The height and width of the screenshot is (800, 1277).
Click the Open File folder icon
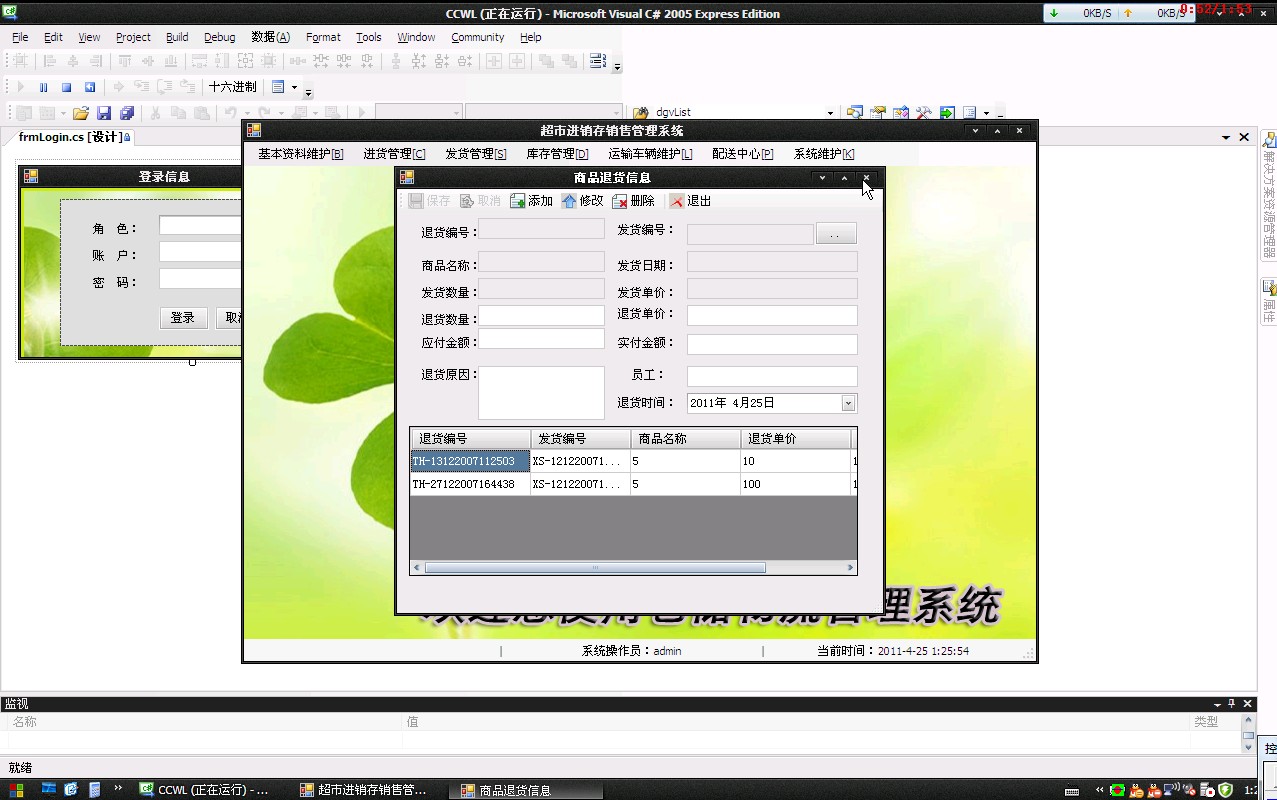pos(80,113)
